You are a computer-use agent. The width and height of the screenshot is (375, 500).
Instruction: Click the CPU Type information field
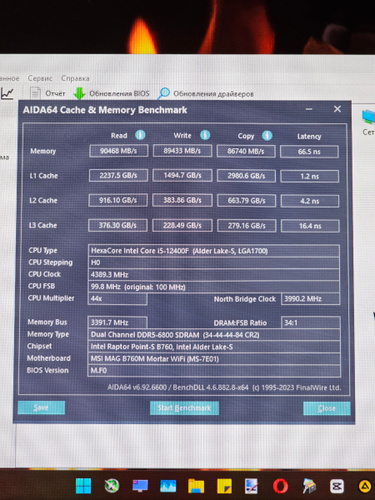pyautogui.click(x=214, y=251)
